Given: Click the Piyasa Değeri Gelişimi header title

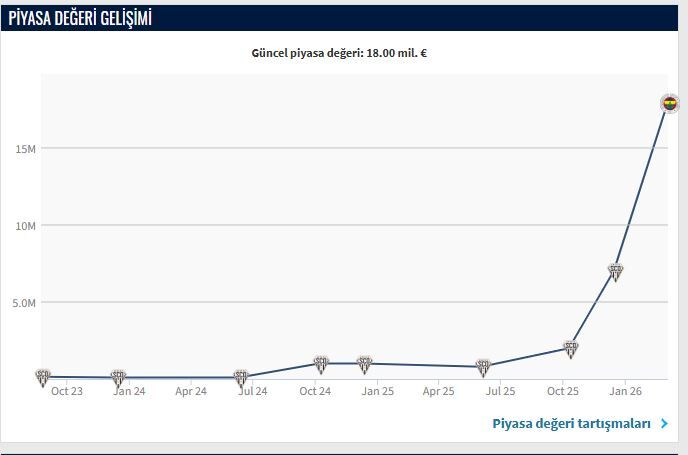Looking at the screenshot, I should [80, 17].
